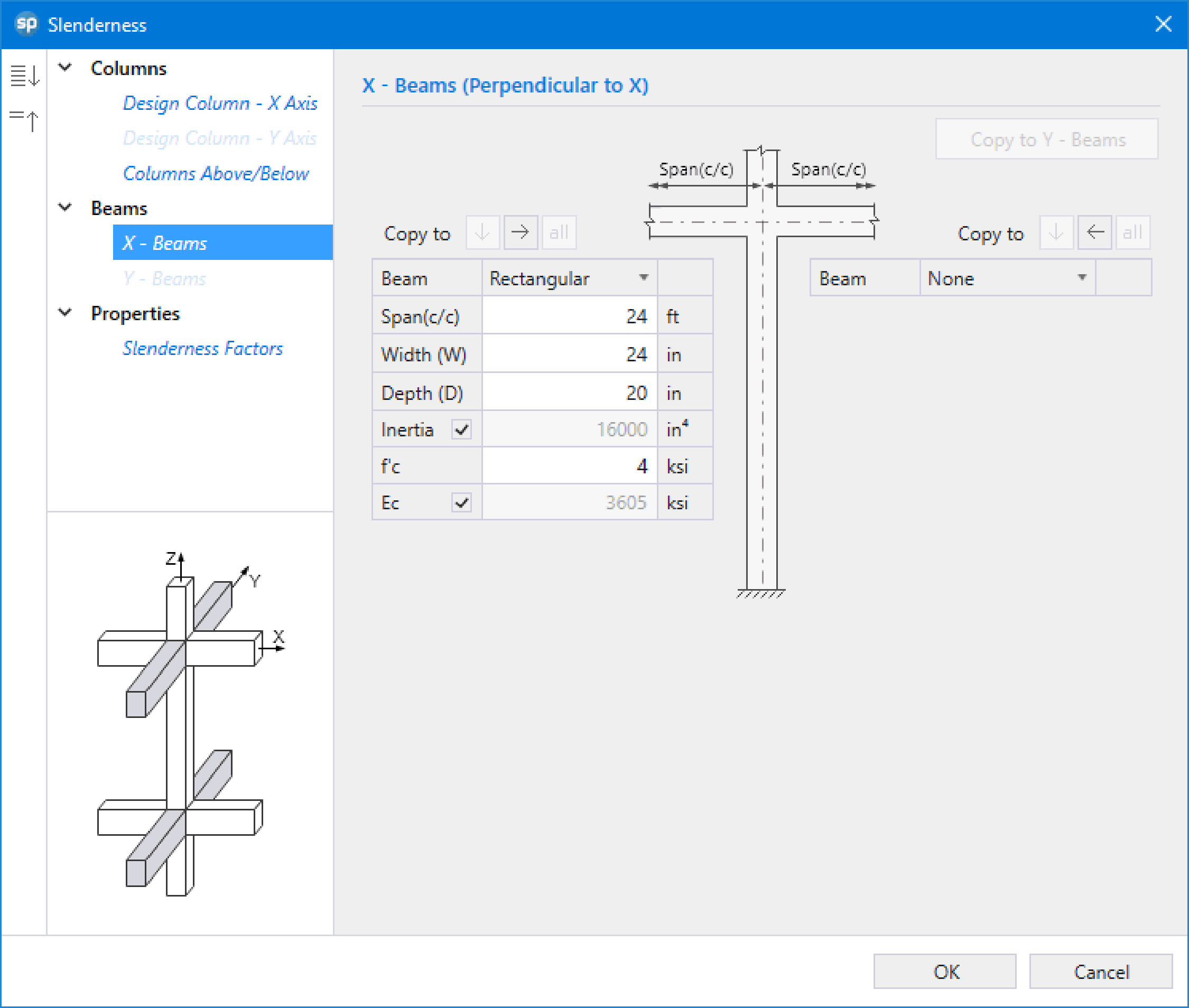Click the f'c row label
This screenshot has width=1189, height=1008.
coord(391,466)
